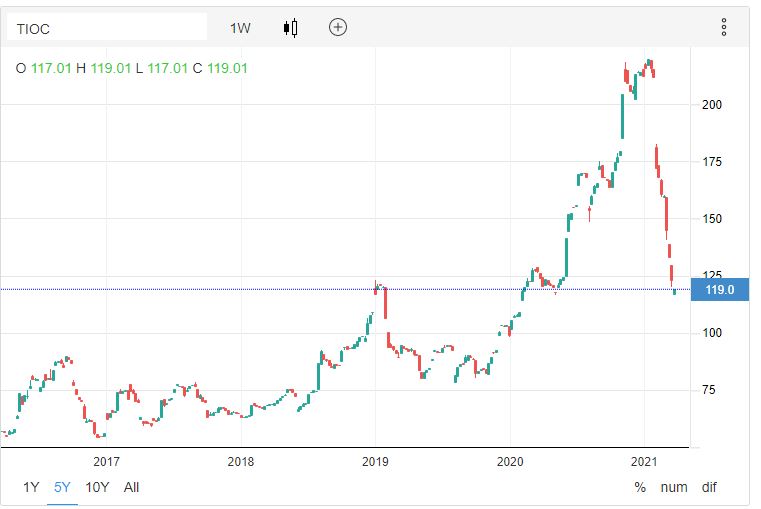Toggle dif scale mode
Viewport: 761px width, 509px height.
coord(709,487)
